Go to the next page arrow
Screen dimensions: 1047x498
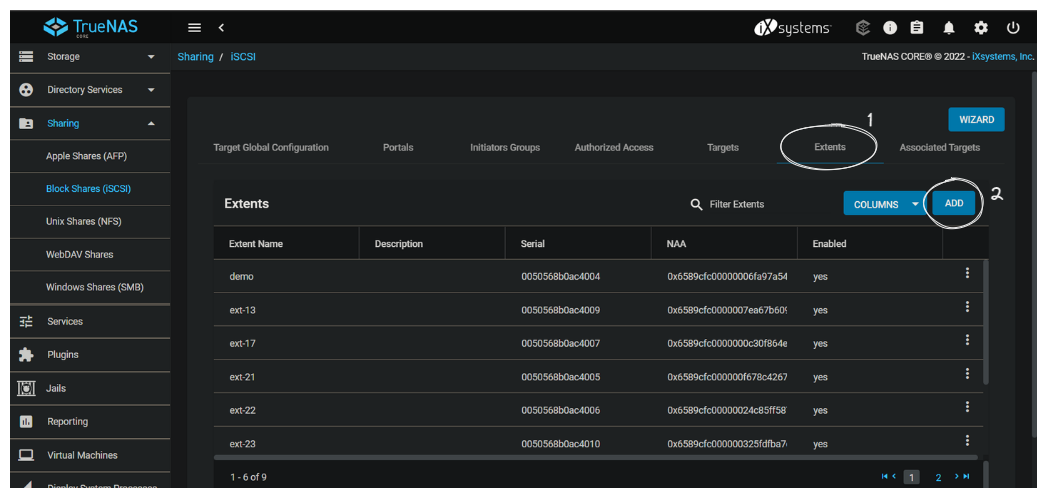pyautogui.click(x=957, y=477)
